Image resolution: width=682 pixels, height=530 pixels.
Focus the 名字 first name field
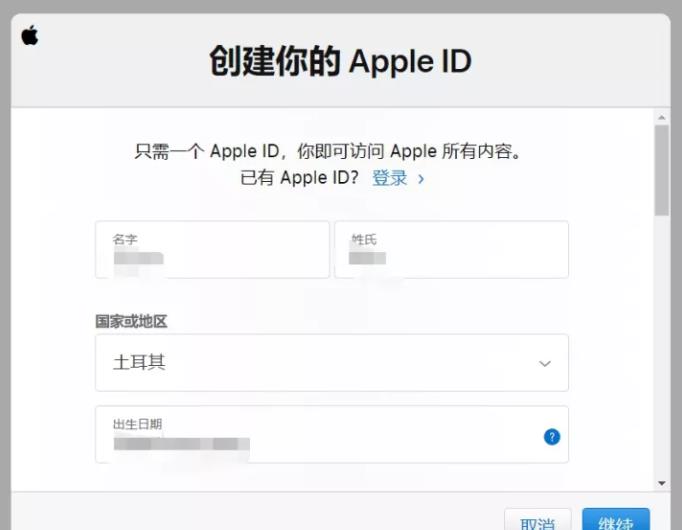212,249
